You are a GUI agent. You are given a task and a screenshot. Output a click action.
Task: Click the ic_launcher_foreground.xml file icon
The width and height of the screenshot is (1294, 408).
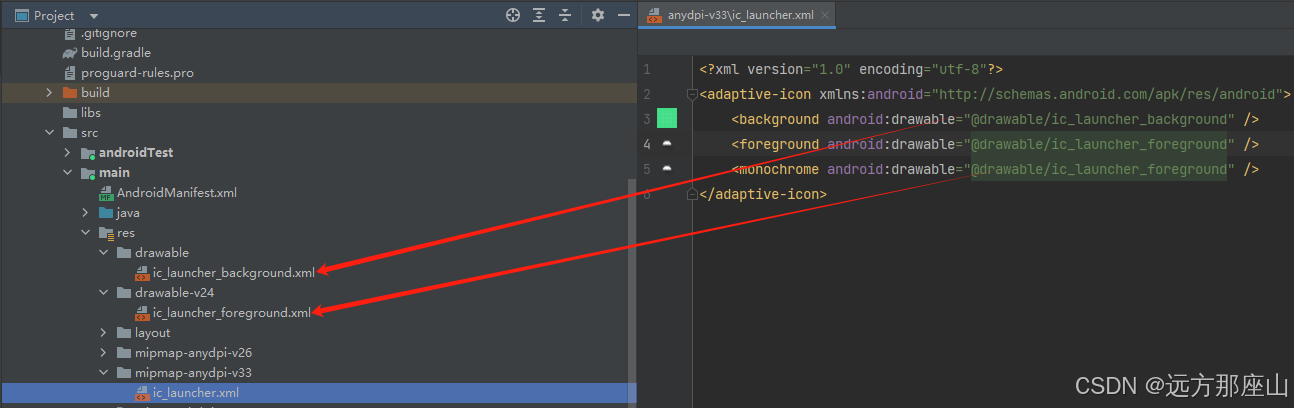click(x=142, y=313)
